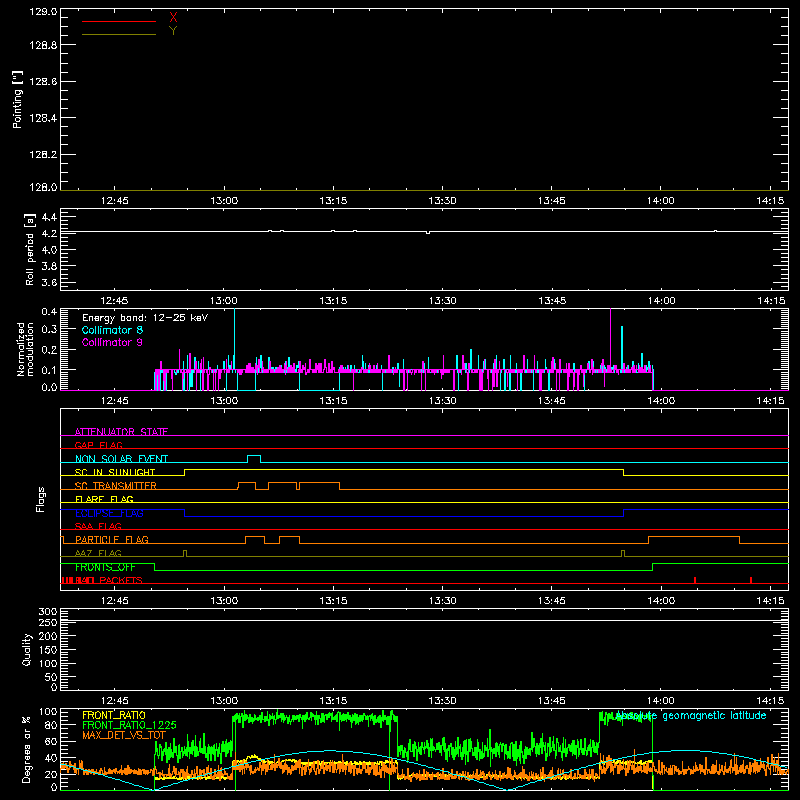Click the 150 tick on Quality axis
This screenshot has height=800, width=800.
[x=47, y=650]
